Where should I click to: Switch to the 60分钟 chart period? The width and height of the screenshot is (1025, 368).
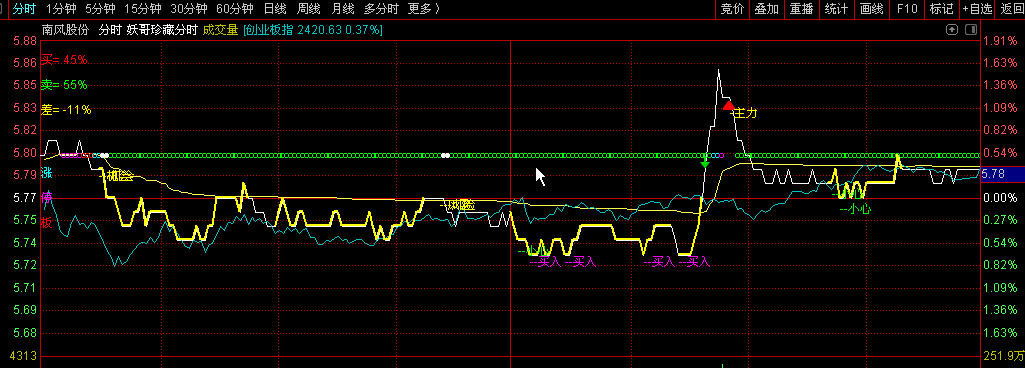(x=234, y=8)
